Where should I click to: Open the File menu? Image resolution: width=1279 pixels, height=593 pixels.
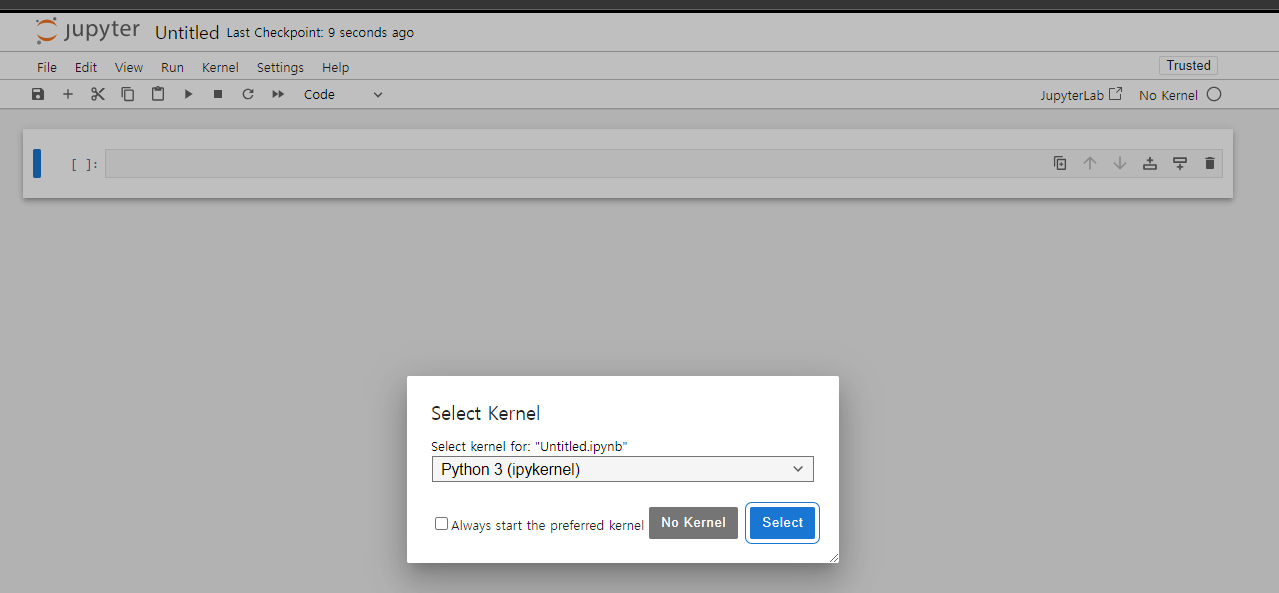(47, 67)
